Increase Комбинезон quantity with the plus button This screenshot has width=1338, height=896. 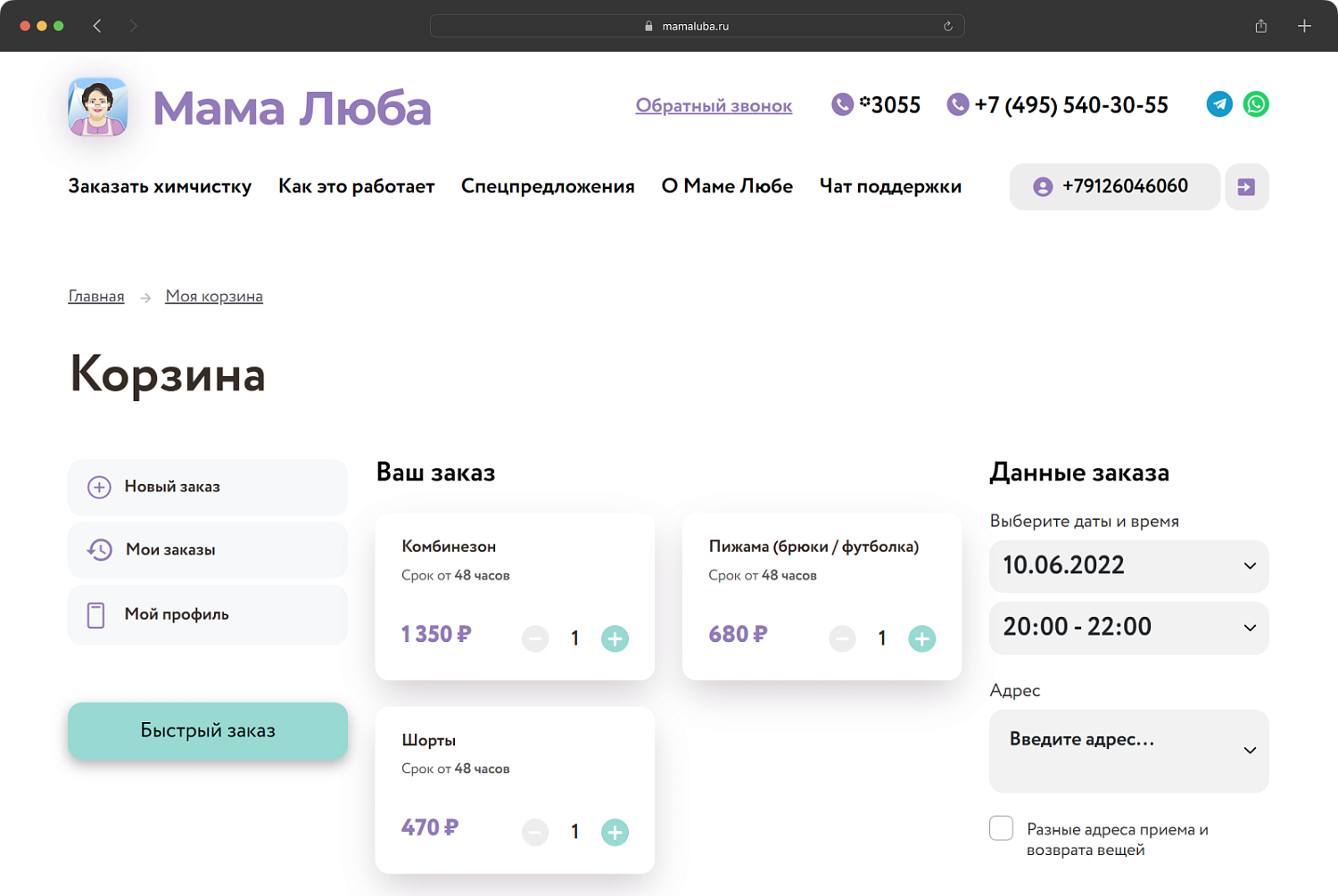click(x=615, y=638)
